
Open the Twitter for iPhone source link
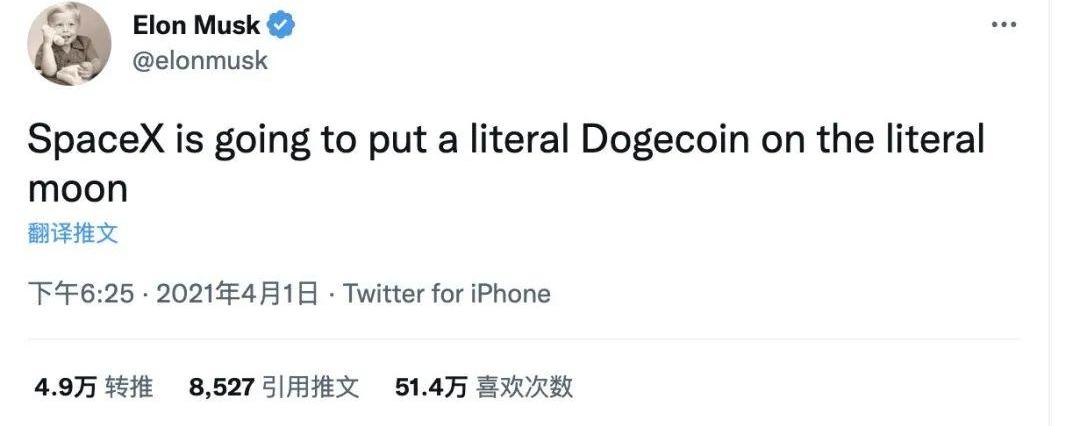click(x=446, y=294)
